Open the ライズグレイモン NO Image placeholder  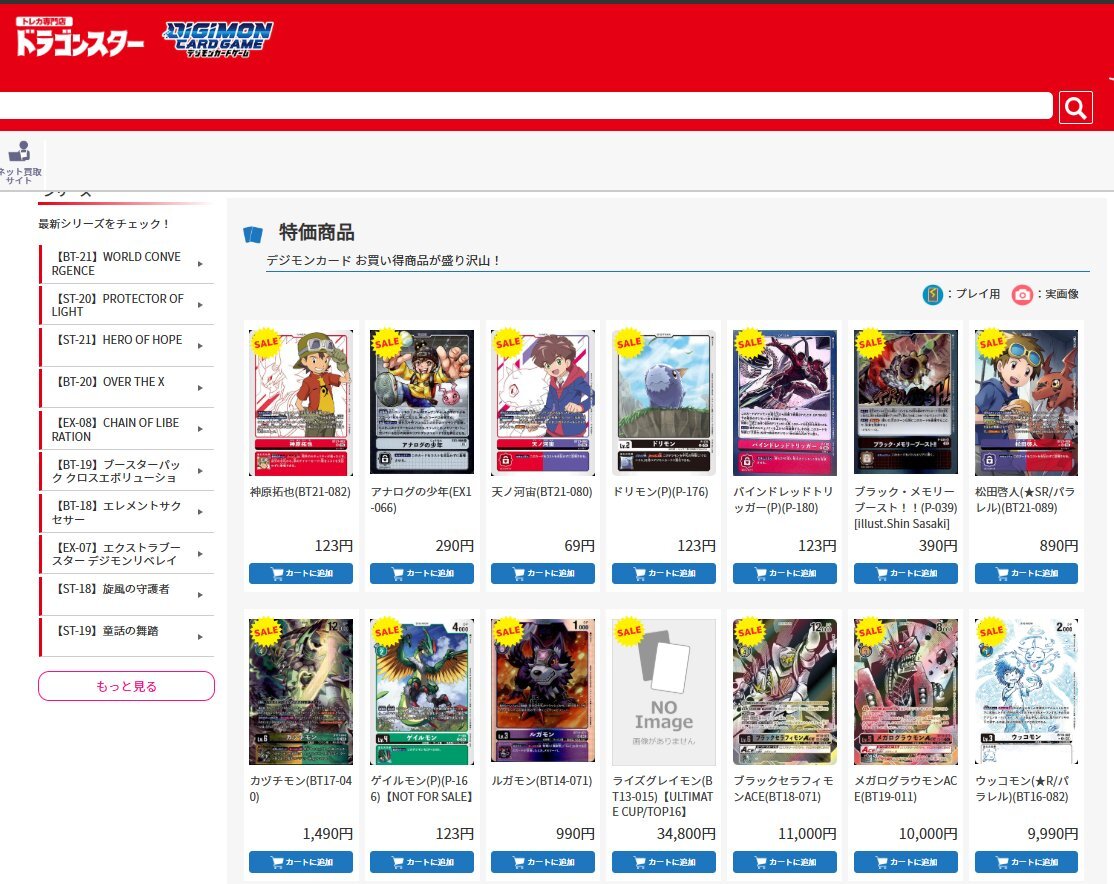point(664,691)
